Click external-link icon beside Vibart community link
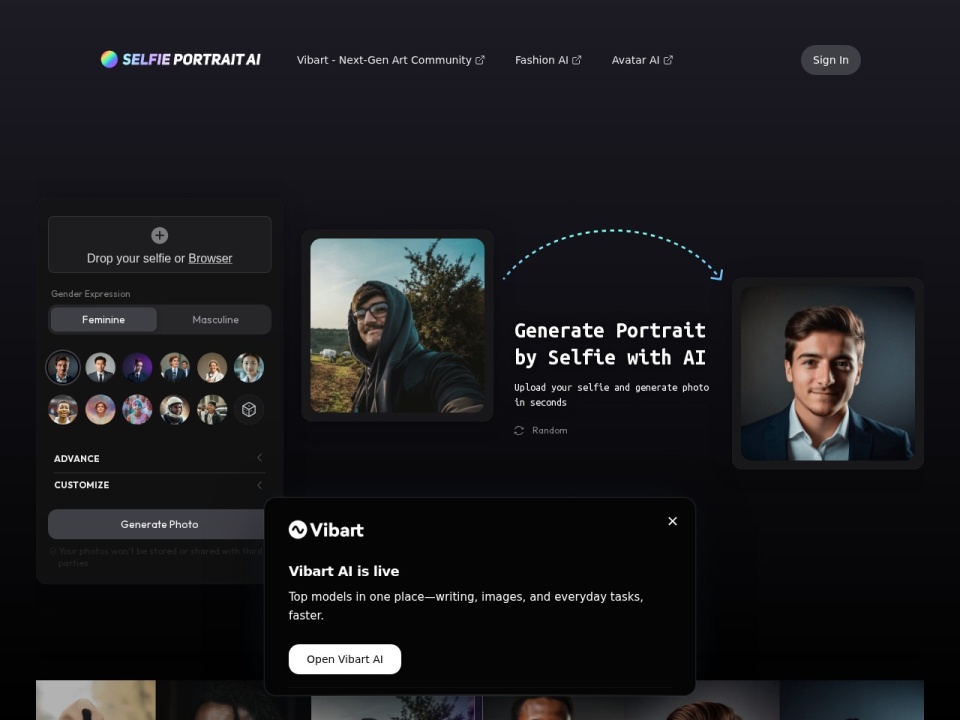This screenshot has height=720, width=960. click(x=480, y=60)
